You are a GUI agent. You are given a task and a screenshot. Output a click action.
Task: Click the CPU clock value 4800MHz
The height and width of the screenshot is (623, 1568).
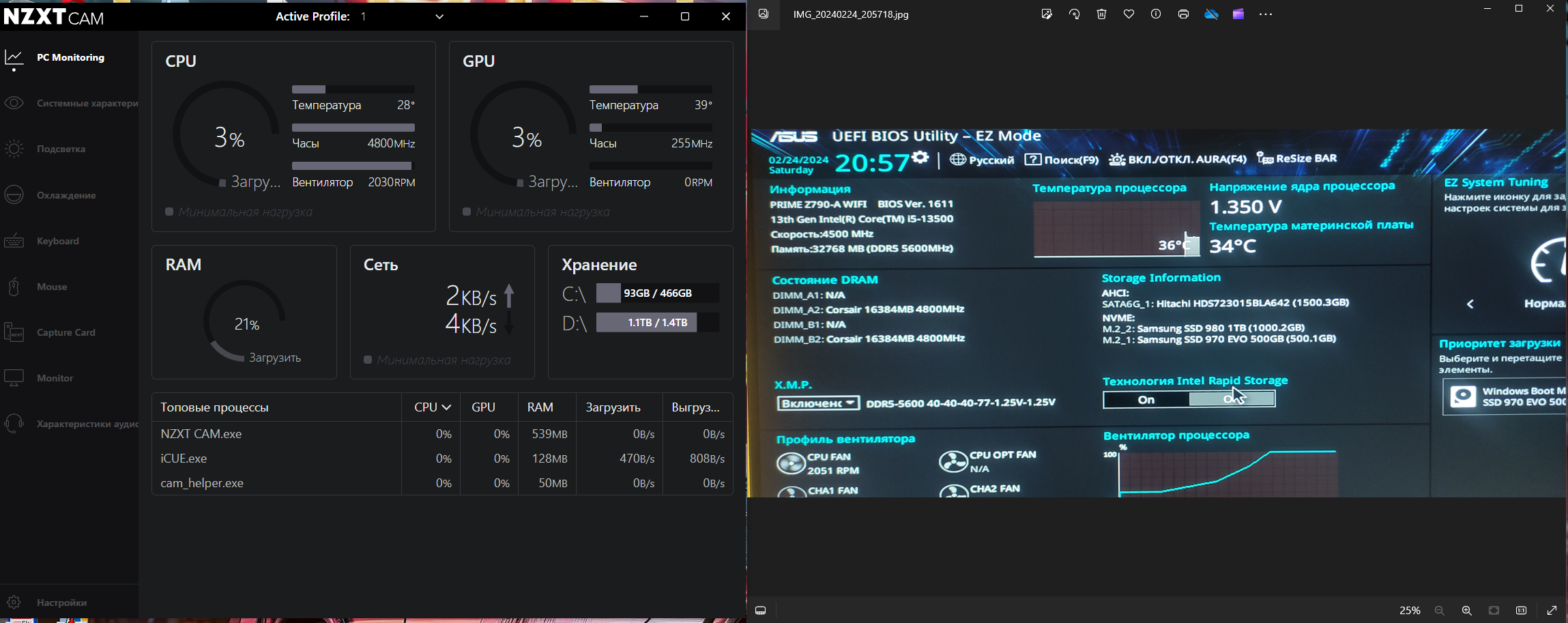[391, 143]
